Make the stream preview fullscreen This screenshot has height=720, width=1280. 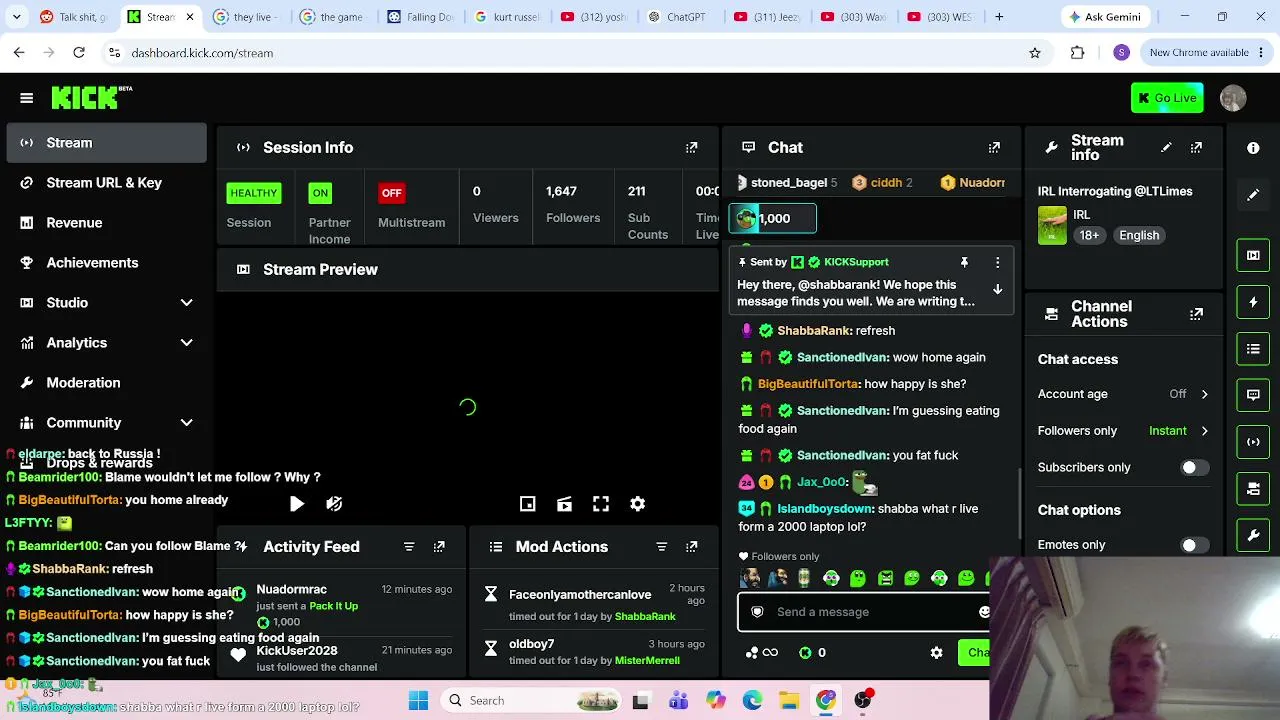(x=601, y=504)
